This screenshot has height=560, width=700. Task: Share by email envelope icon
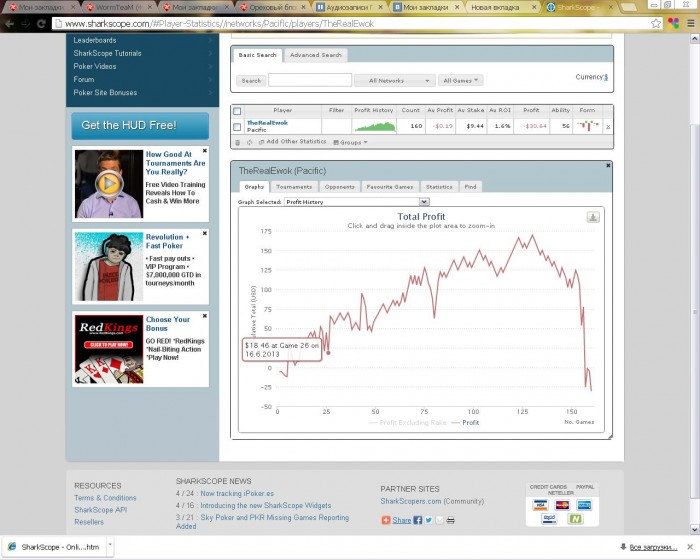(x=440, y=520)
